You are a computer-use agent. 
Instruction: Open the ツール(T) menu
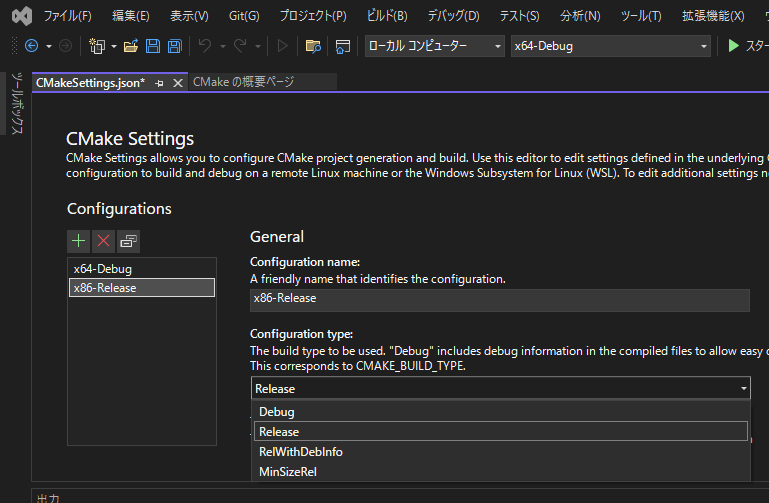(x=641, y=16)
